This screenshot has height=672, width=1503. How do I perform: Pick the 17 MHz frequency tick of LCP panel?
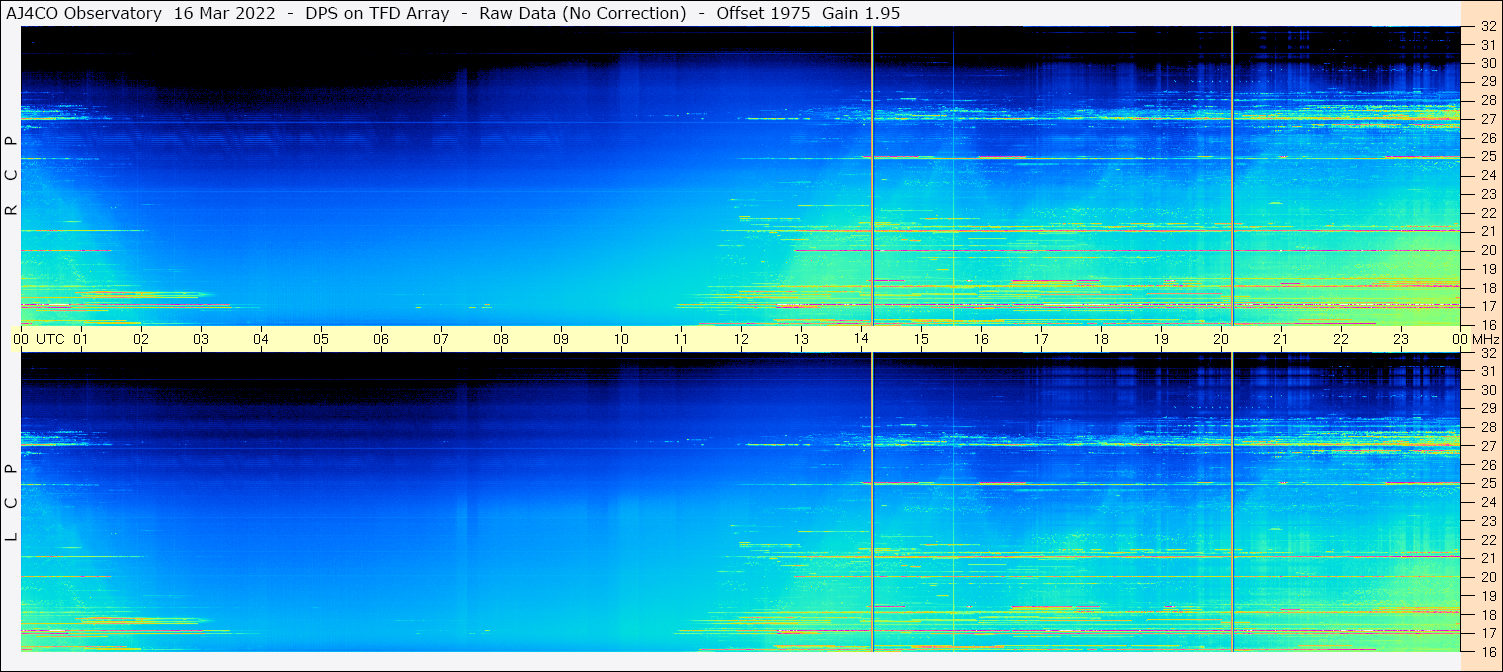point(1487,633)
